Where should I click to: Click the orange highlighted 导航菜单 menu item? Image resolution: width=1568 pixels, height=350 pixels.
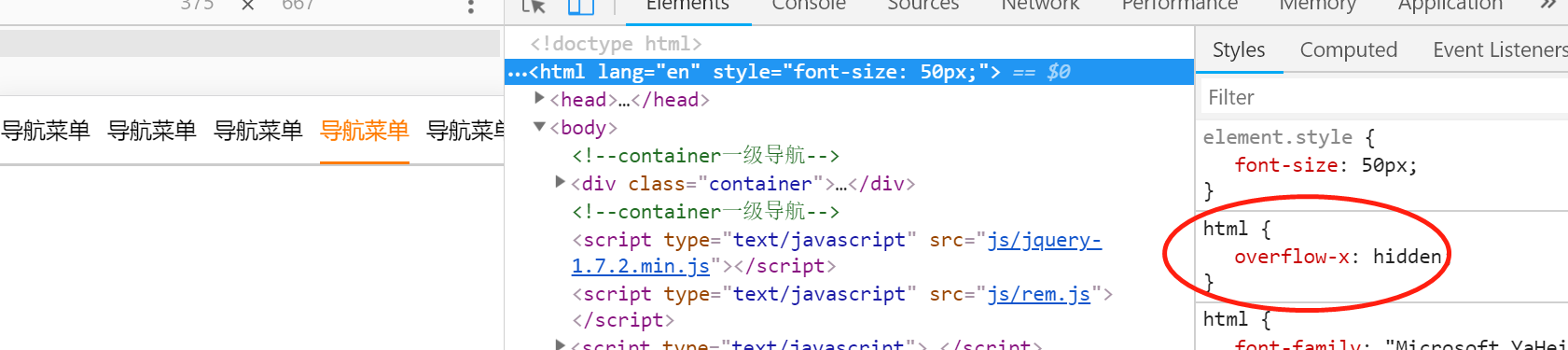365,131
